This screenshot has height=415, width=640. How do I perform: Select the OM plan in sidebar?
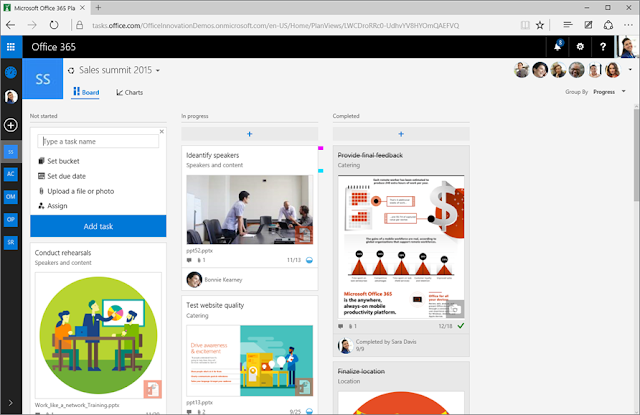click(11, 196)
